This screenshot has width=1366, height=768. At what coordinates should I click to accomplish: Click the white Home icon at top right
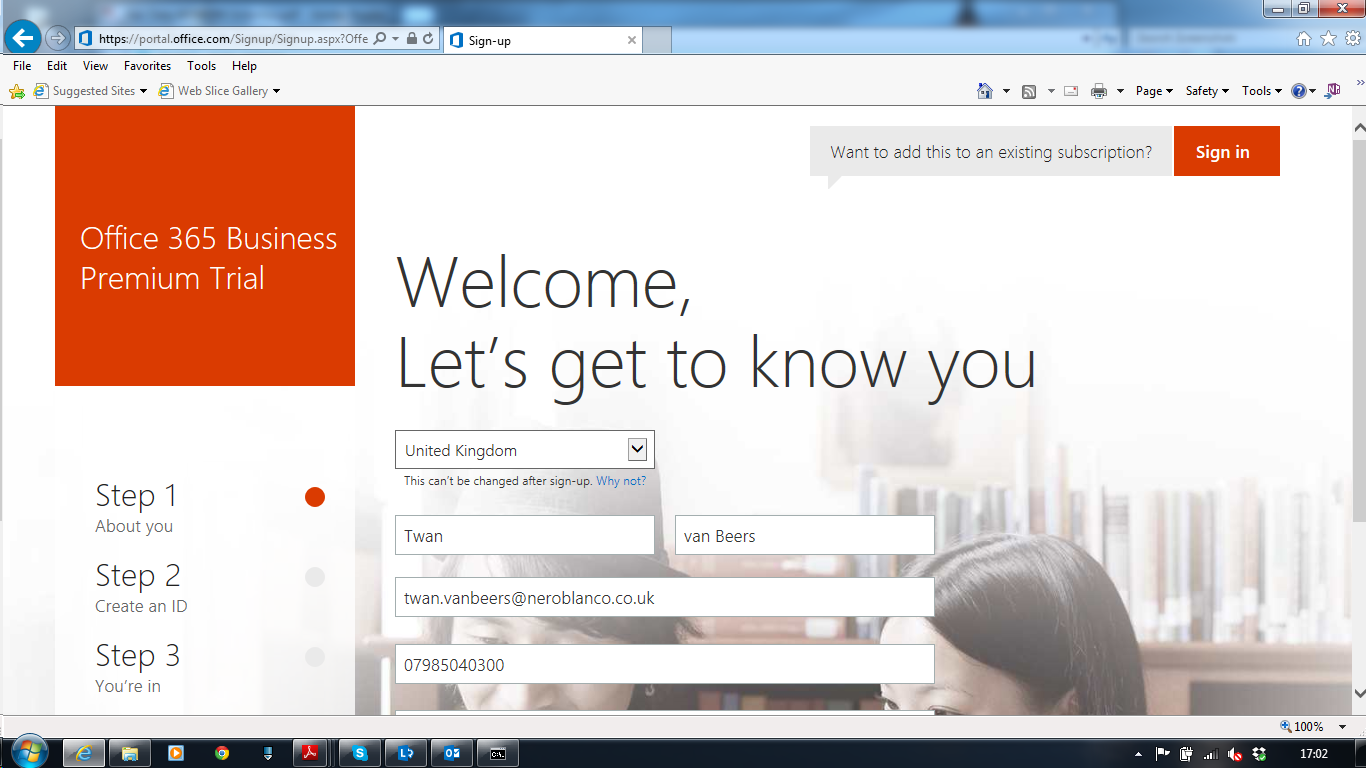(x=1303, y=39)
